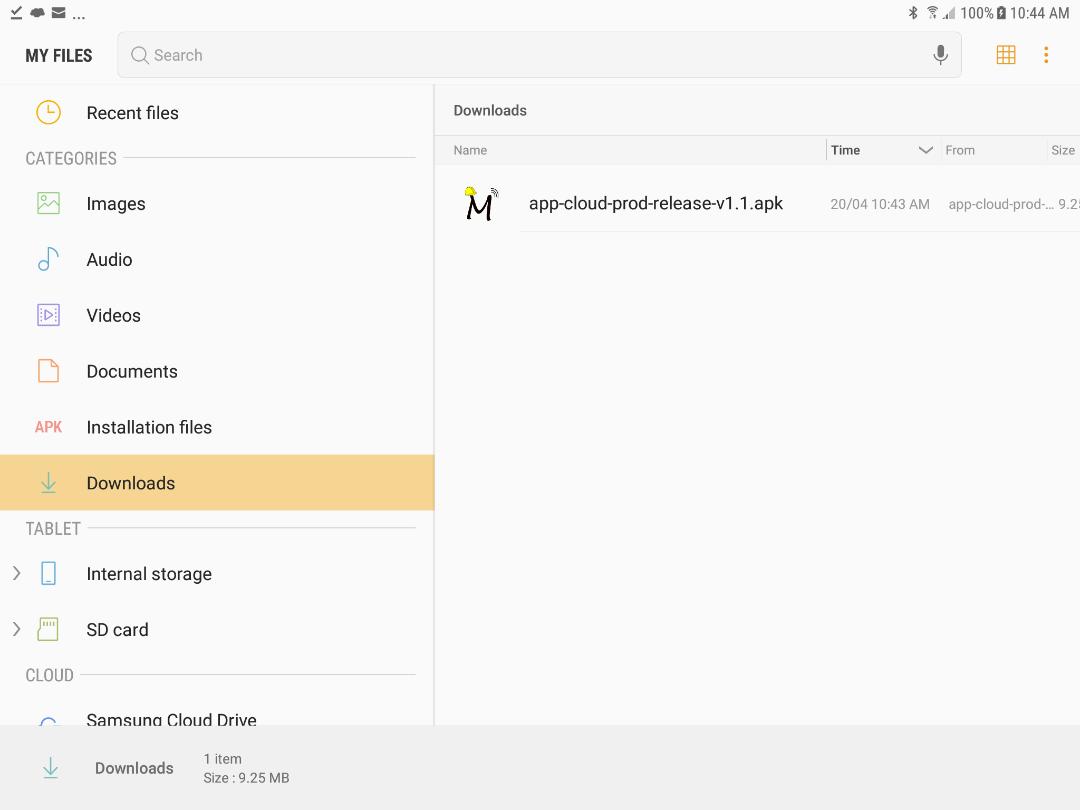This screenshot has width=1080, height=810.
Task: Click the Documents category icon
Action: (x=47, y=371)
